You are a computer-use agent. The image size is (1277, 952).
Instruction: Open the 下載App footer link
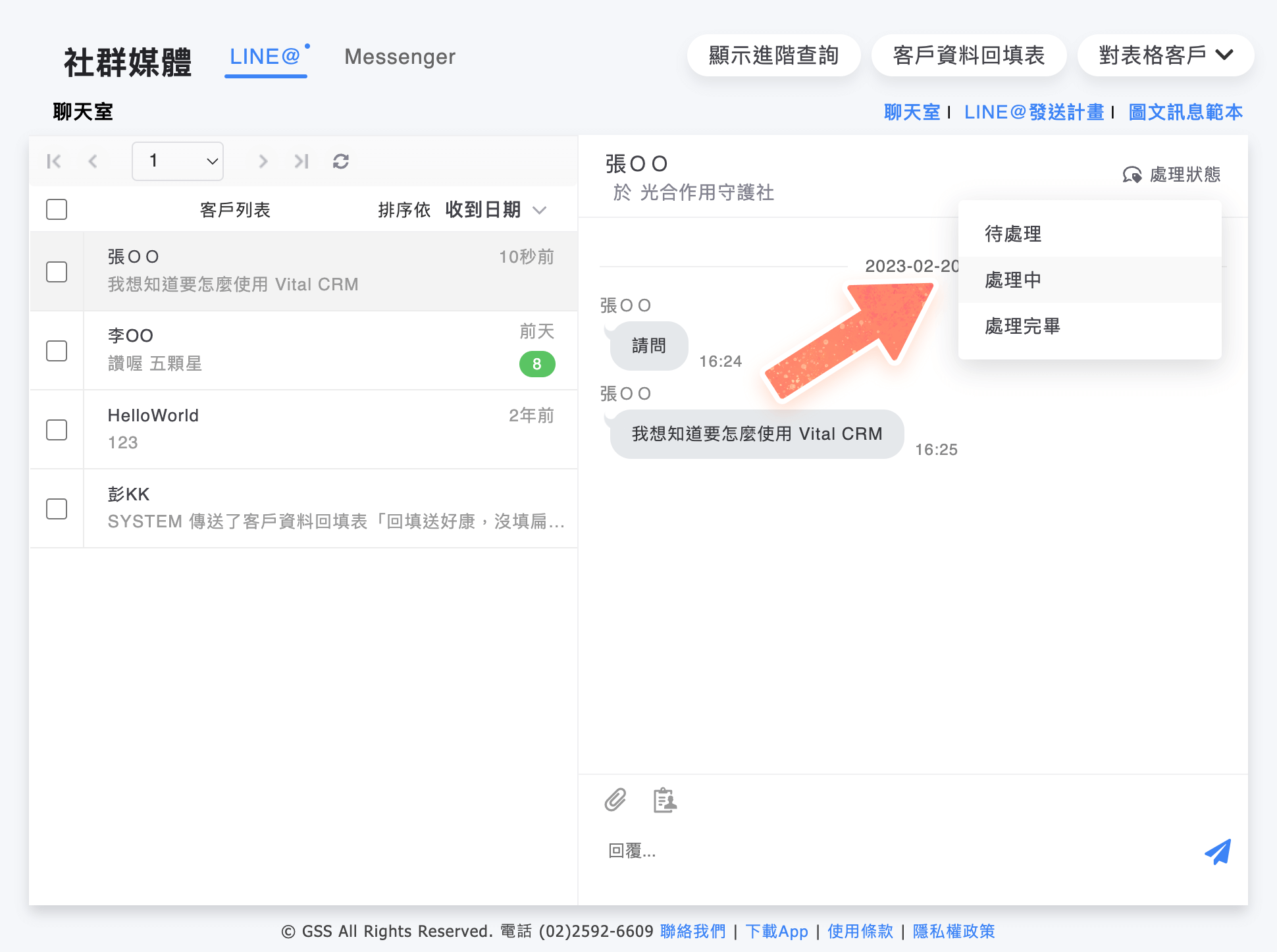pyautogui.click(x=777, y=932)
